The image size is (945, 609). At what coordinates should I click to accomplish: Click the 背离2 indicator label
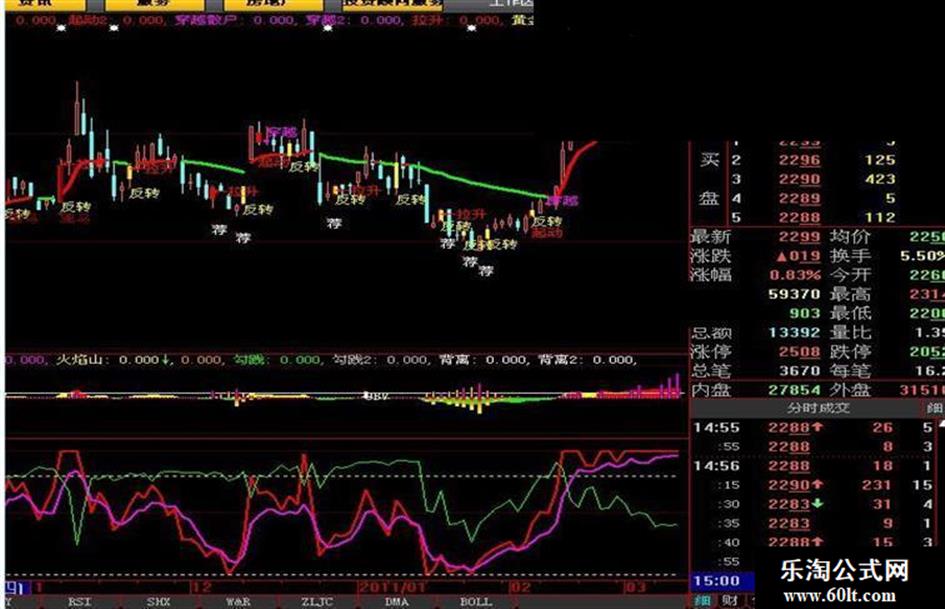tap(559, 360)
